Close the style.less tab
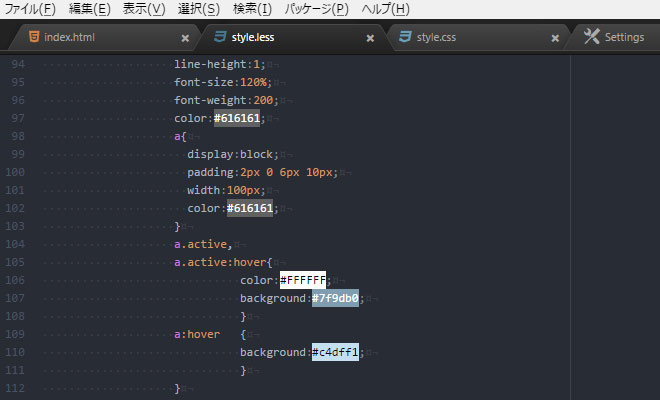This screenshot has height=400, width=660. [370, 38]
